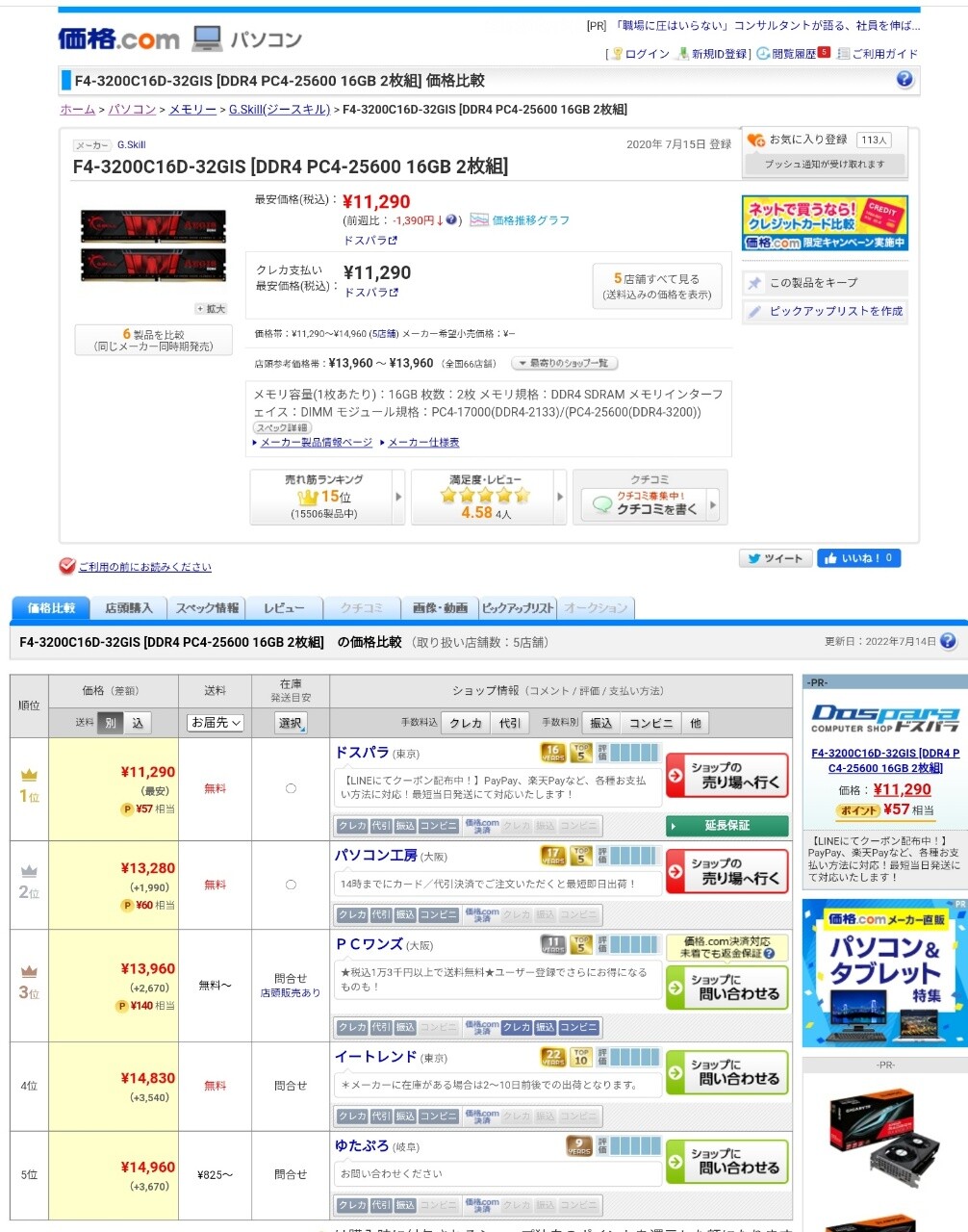Click the pencil icon for ピックアップリストを作成
Viewport: 968px width, 1232px height.
[755, 312]
